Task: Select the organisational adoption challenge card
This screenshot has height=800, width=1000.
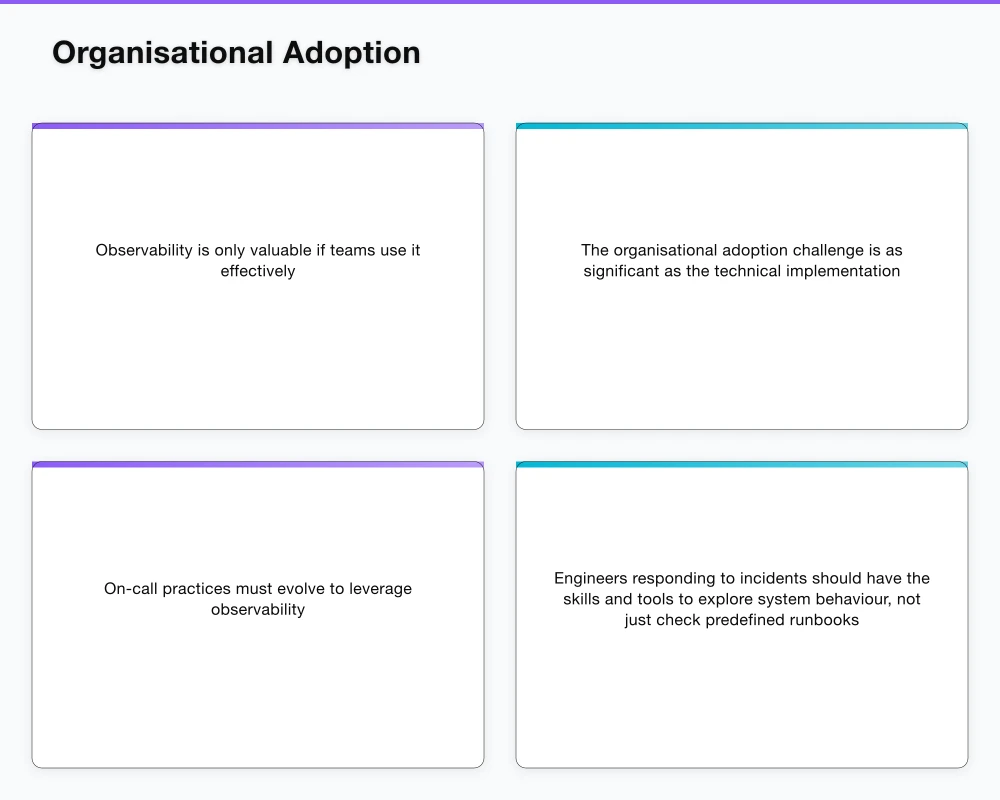Action: (x=741, y=275)
